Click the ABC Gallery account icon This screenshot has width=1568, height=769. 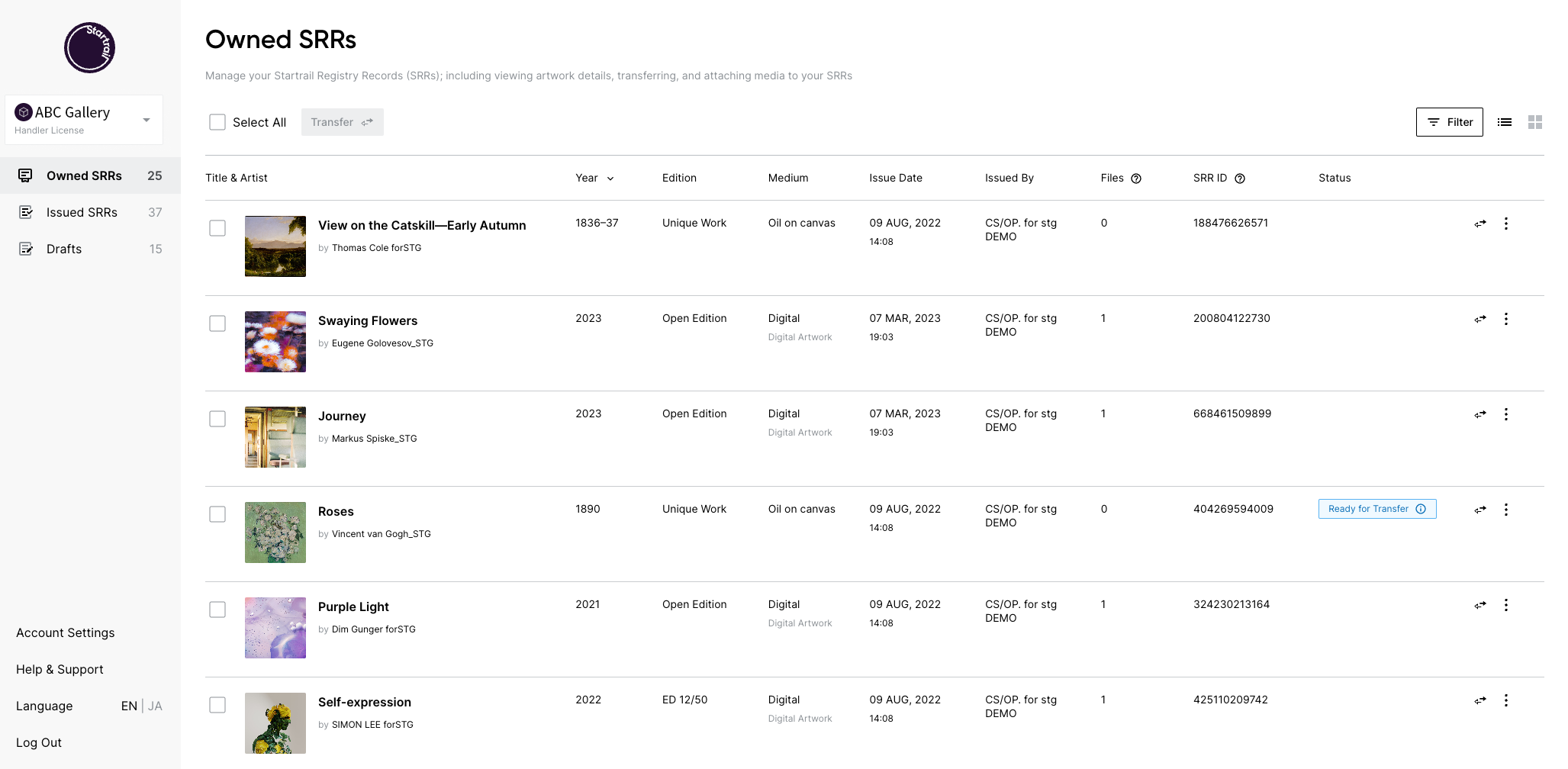point(24,112)
